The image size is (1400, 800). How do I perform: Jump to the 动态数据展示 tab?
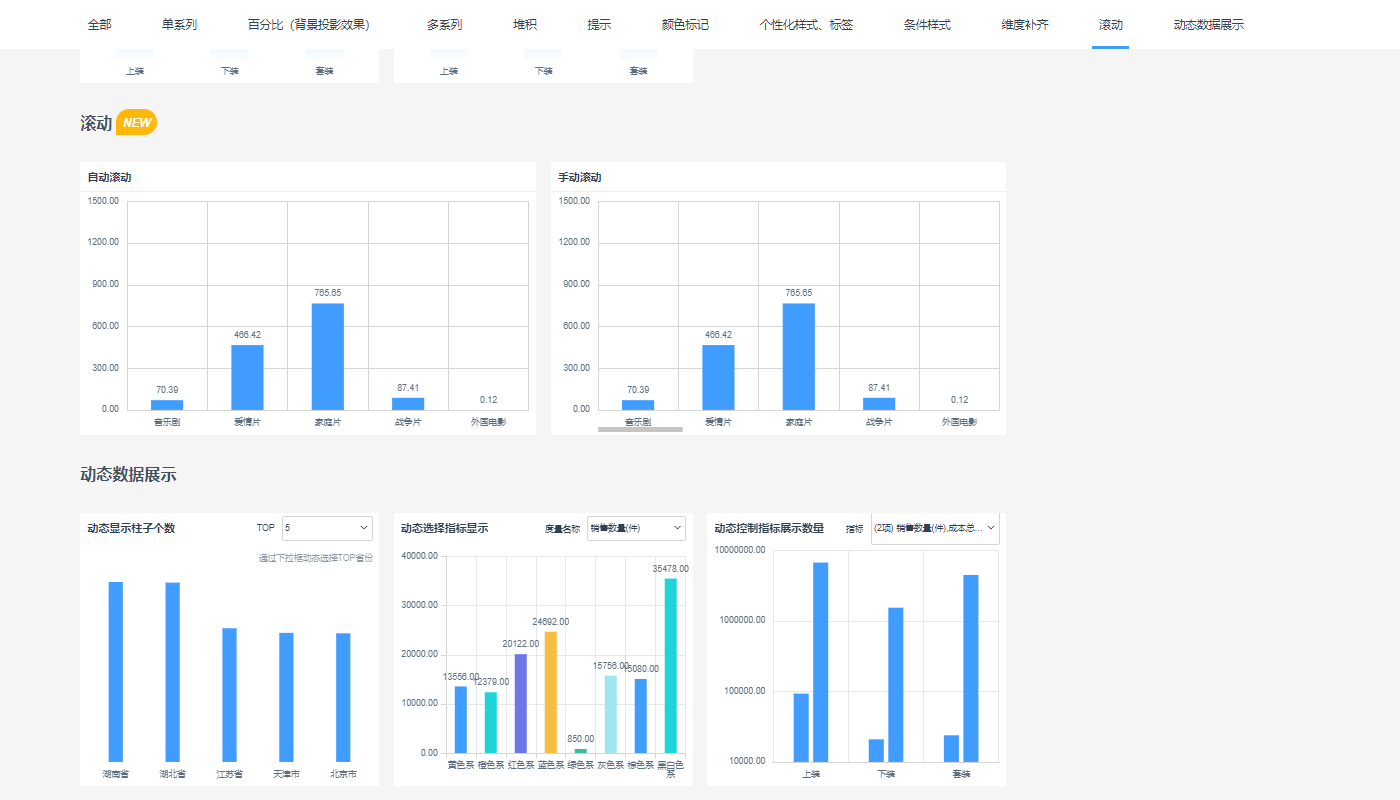(1208, 25)
